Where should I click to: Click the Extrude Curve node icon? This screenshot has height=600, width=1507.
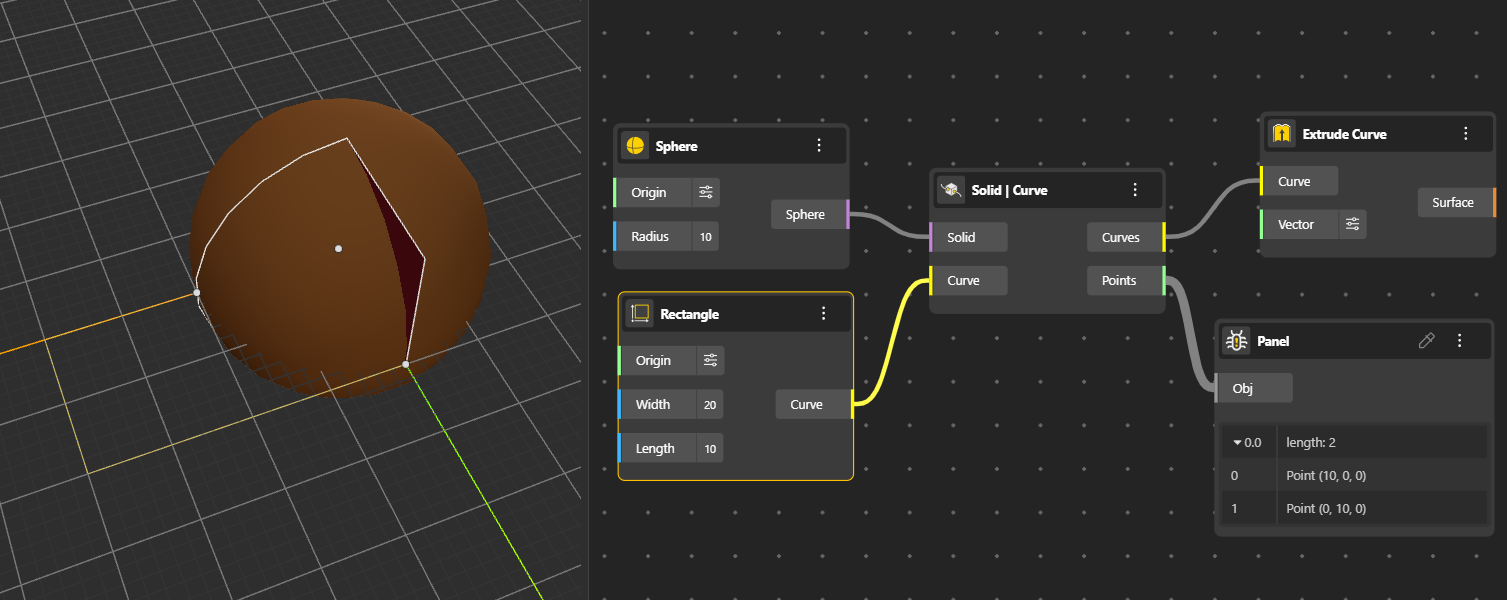coord(1281,134)
